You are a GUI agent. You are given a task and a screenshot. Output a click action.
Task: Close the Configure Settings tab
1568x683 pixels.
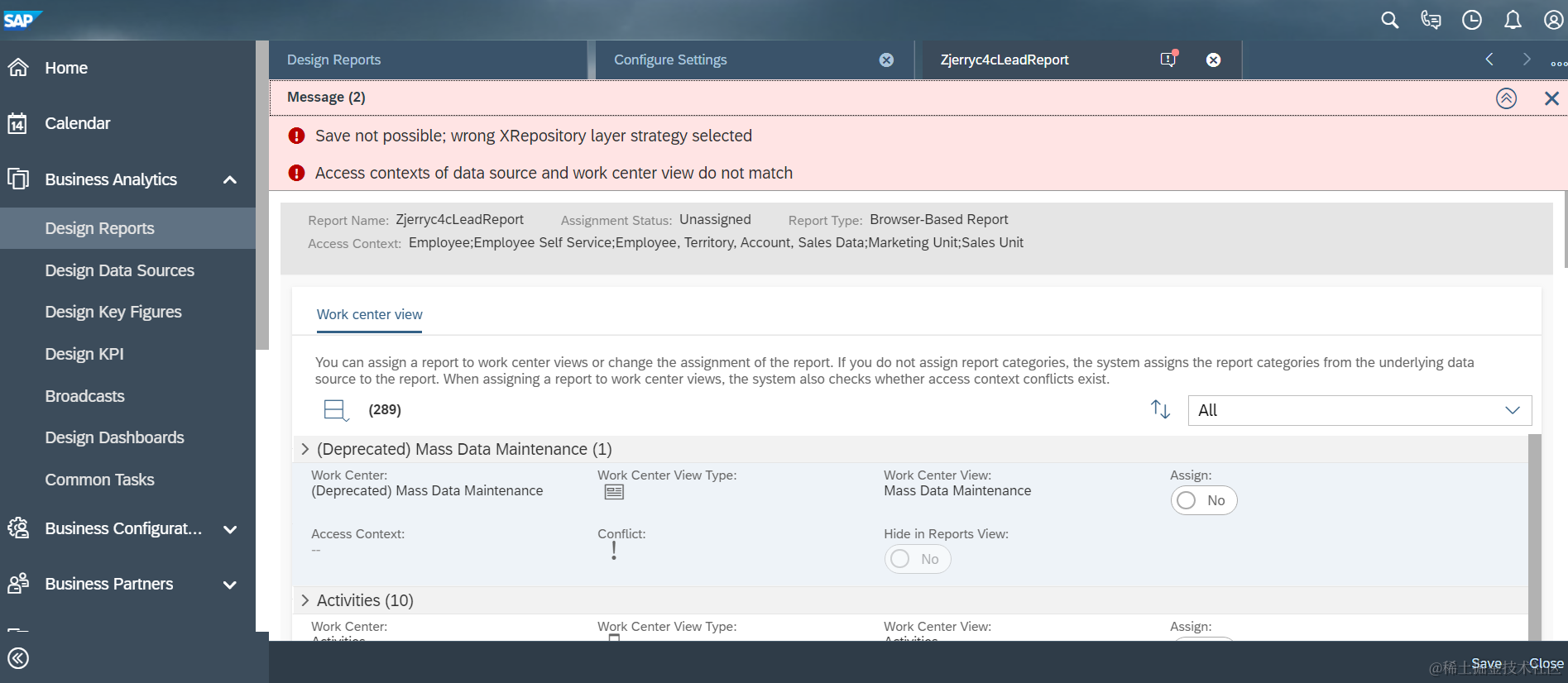tap(886, 60)
